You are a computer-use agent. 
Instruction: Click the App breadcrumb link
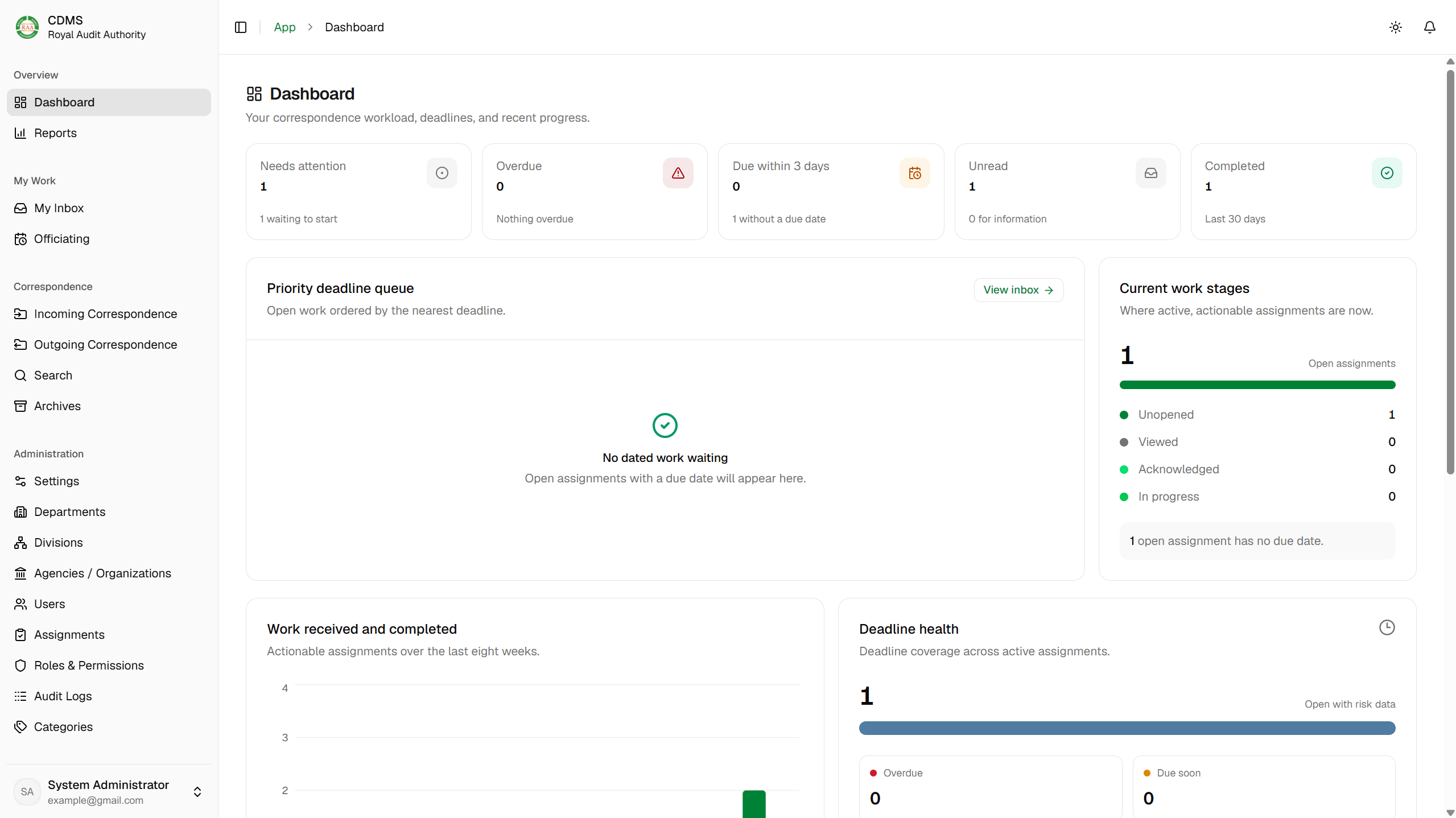click(x=284, y=27)
